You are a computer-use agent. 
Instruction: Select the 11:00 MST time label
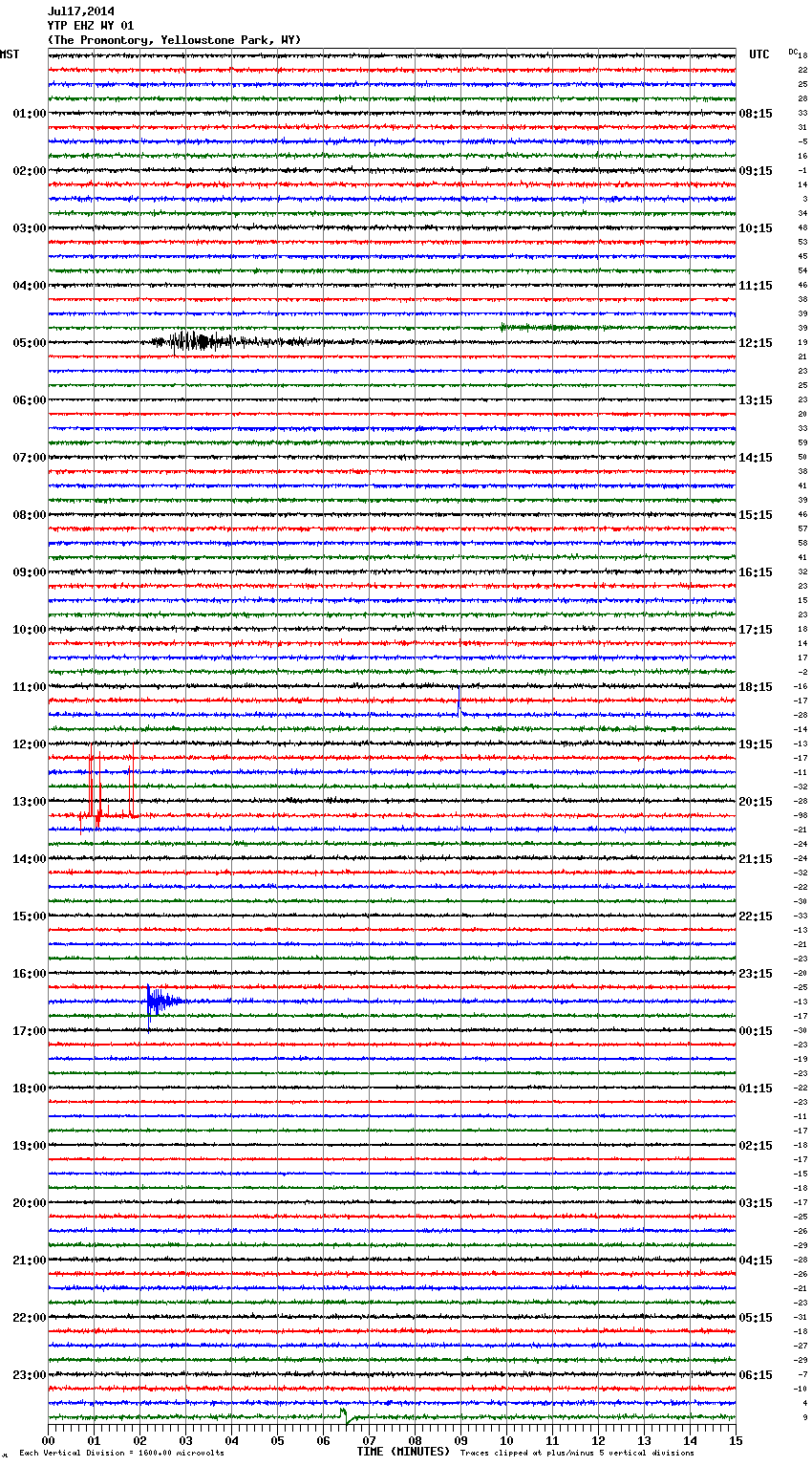click(x=29, y=687)
